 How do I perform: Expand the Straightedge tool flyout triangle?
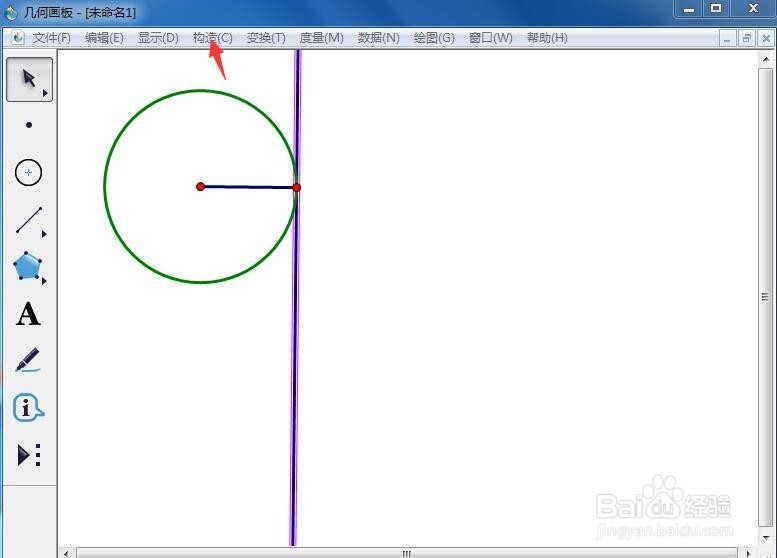[44, 234]
